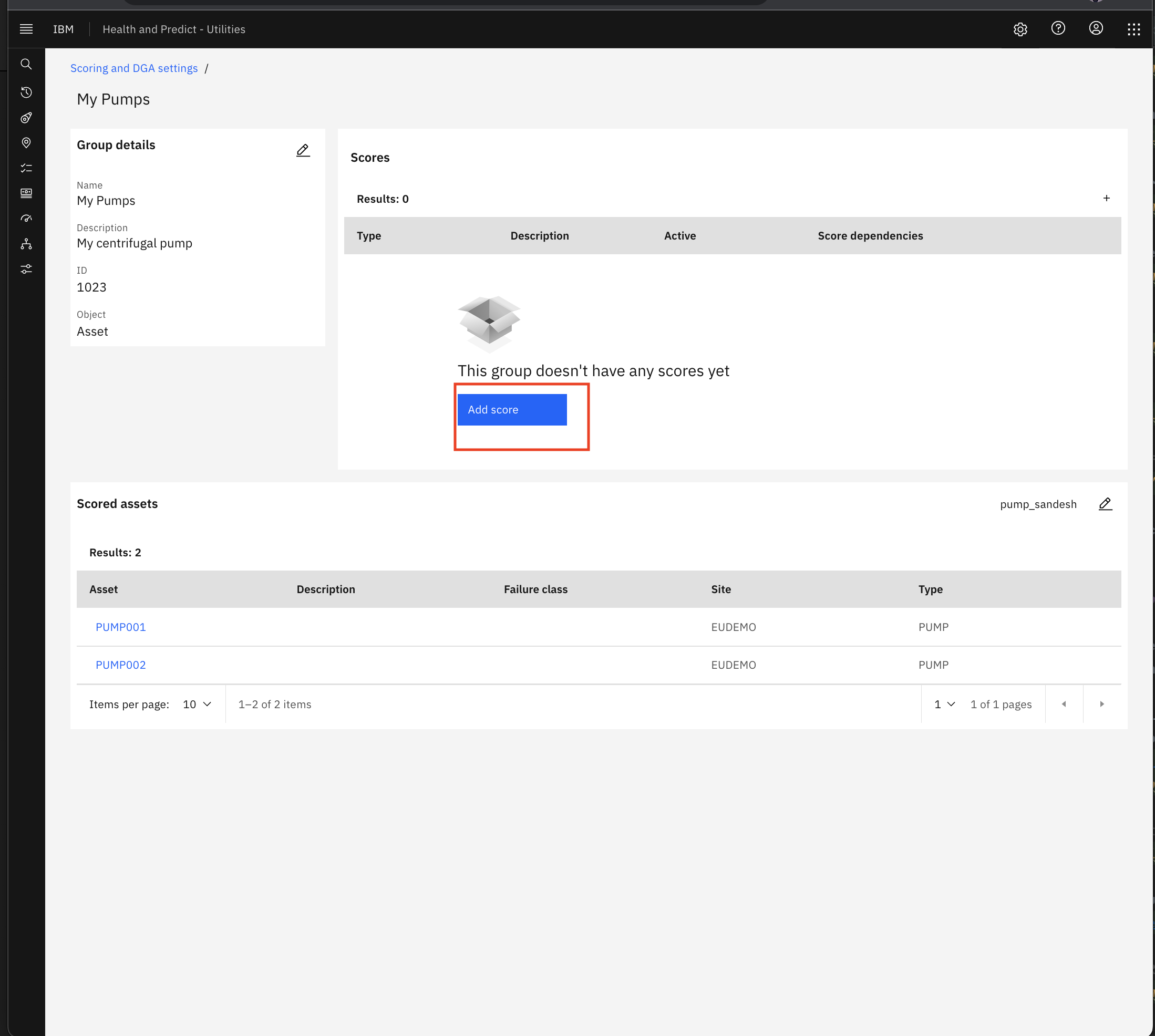
Task: Open the gauge dashboard sidebar icon
Action: point(26,219)
